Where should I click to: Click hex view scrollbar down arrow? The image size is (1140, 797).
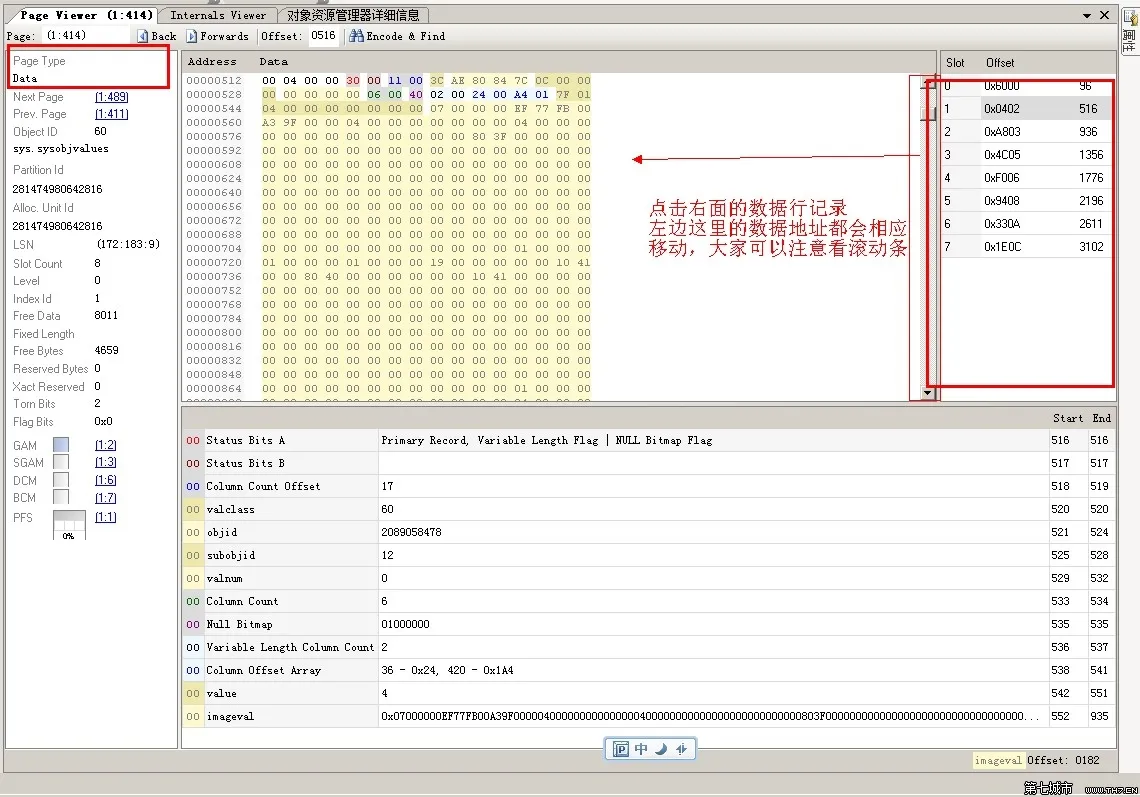click(x=928, y=393)
